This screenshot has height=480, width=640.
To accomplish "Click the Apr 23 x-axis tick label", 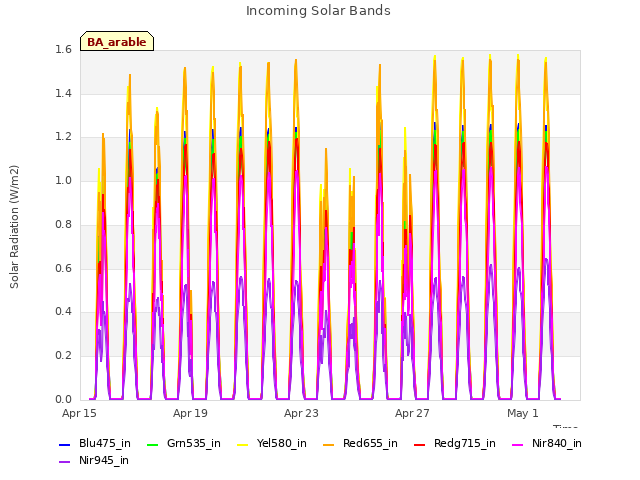I will click(x=301, y=413).
